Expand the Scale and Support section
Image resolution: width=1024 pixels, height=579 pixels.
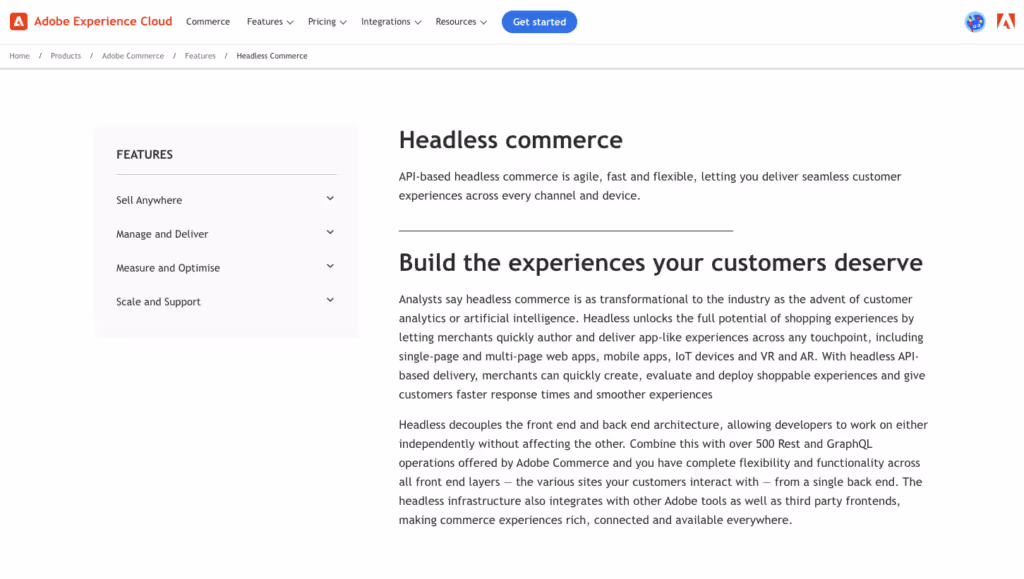227,301
